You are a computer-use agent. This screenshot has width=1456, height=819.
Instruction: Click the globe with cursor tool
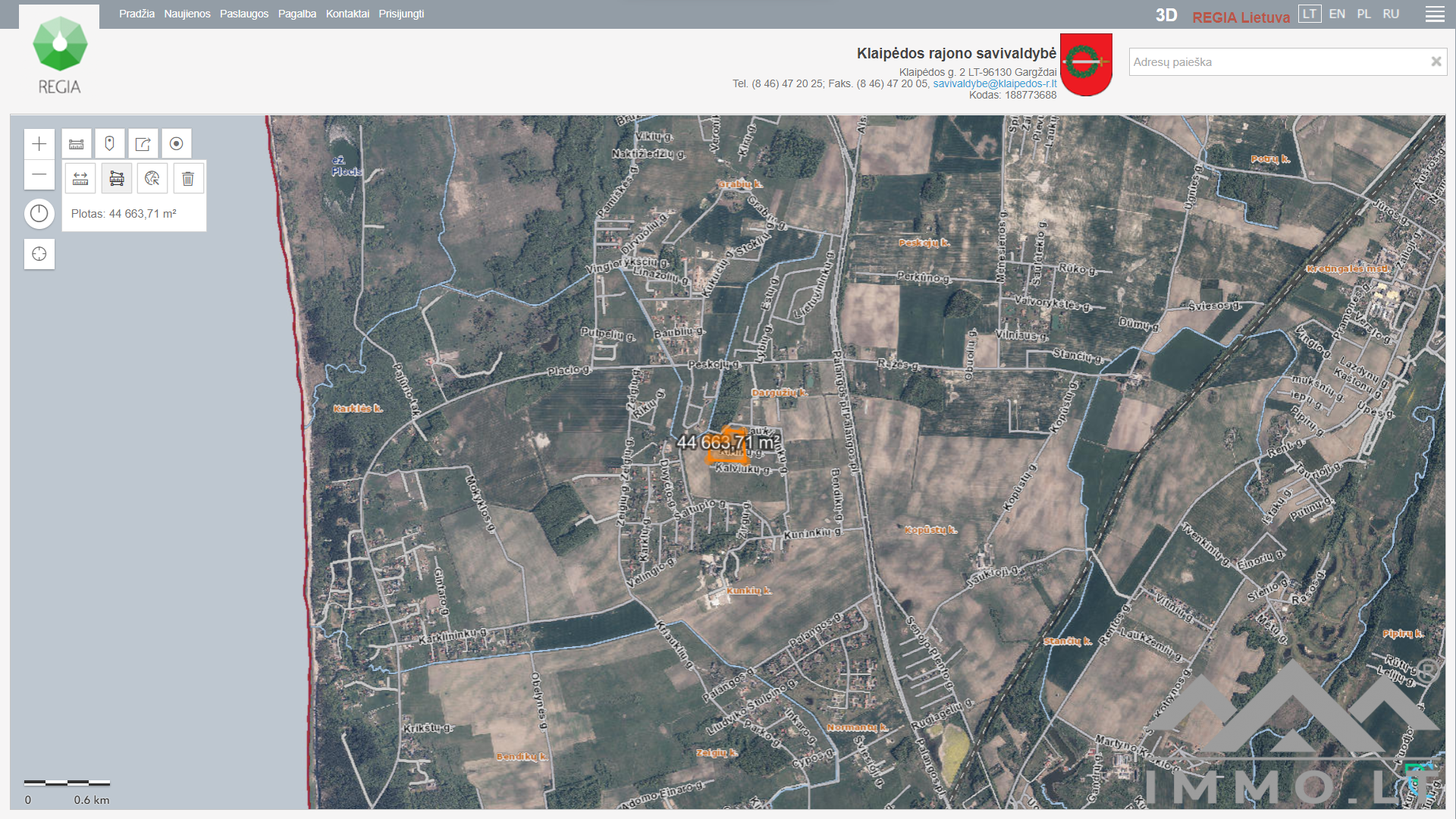152,178
